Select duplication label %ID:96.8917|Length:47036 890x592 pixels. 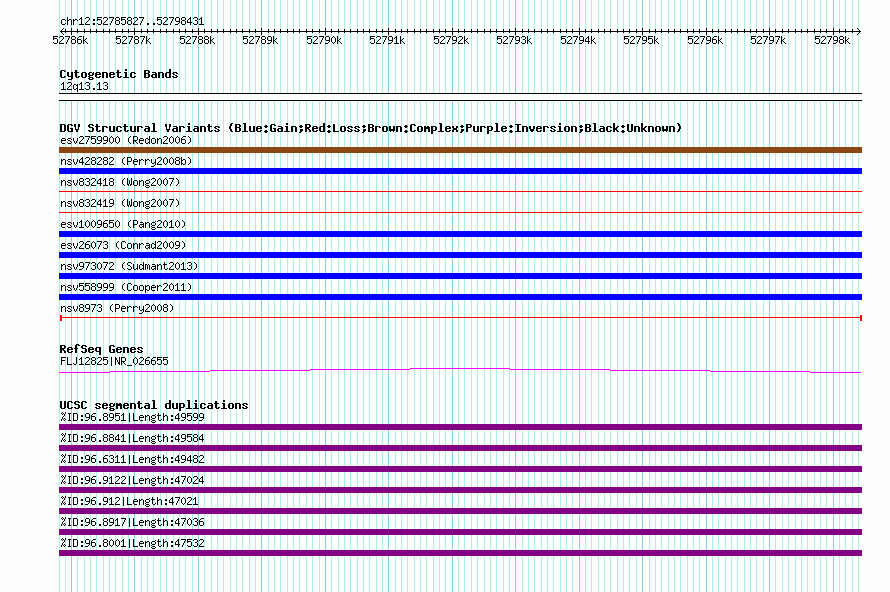point(132,522)
